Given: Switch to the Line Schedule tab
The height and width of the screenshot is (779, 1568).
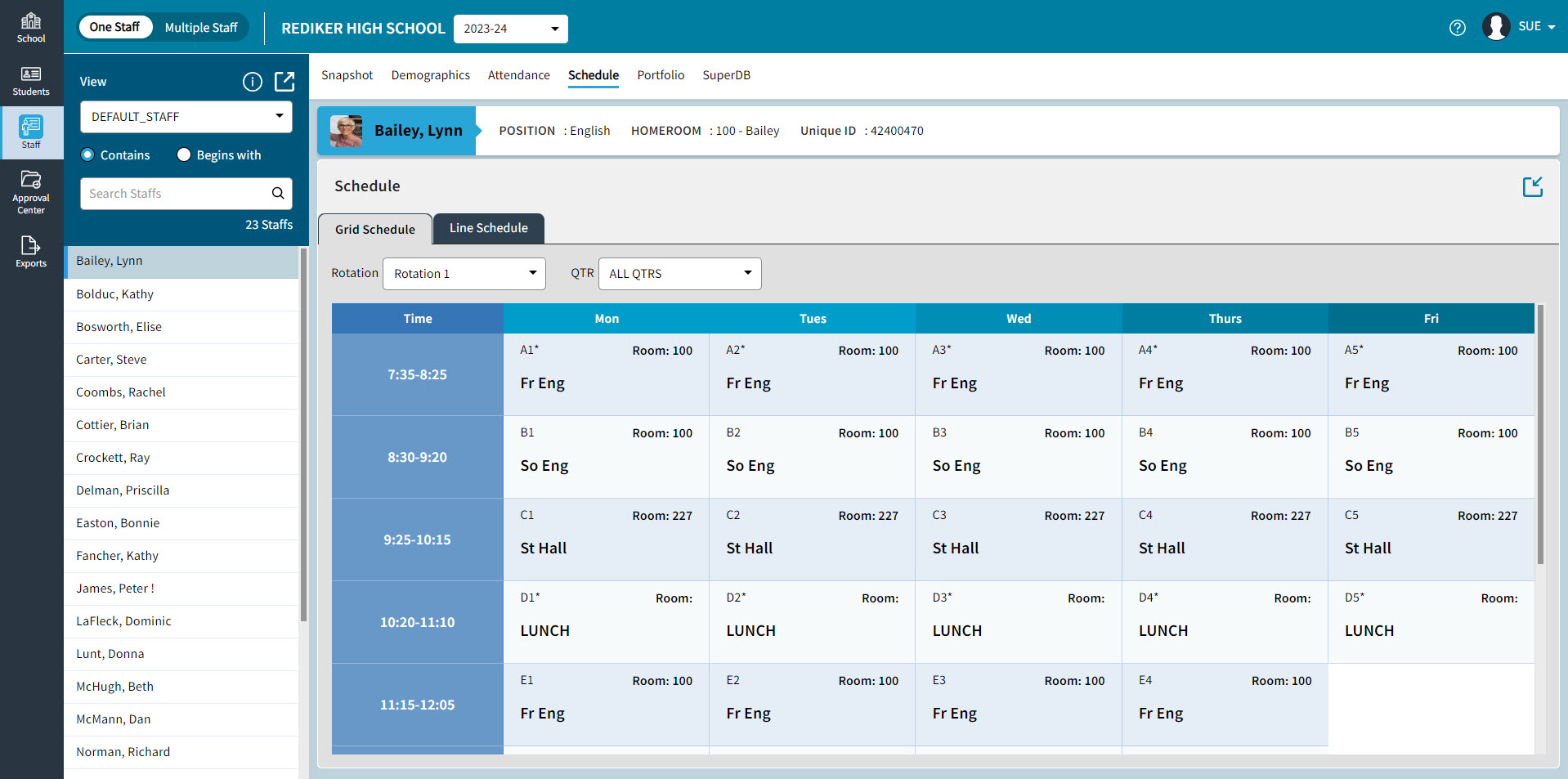Looking at the screenshot, I should click(489, 228).
